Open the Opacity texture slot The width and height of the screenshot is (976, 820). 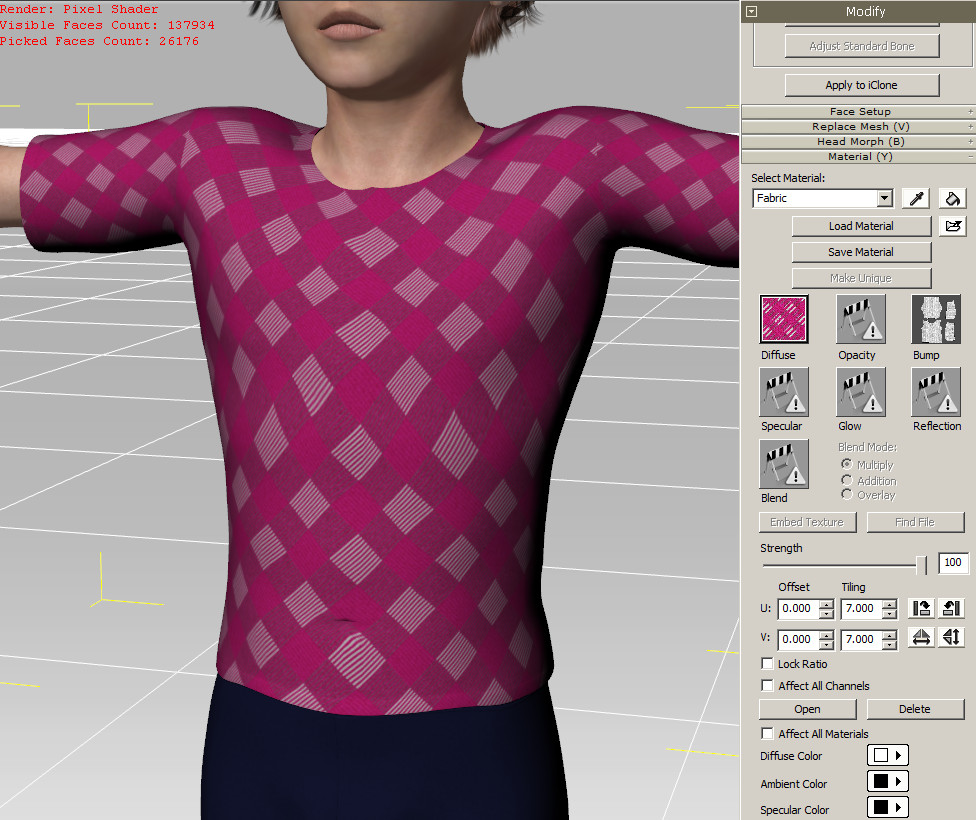(x=861, y=319)
